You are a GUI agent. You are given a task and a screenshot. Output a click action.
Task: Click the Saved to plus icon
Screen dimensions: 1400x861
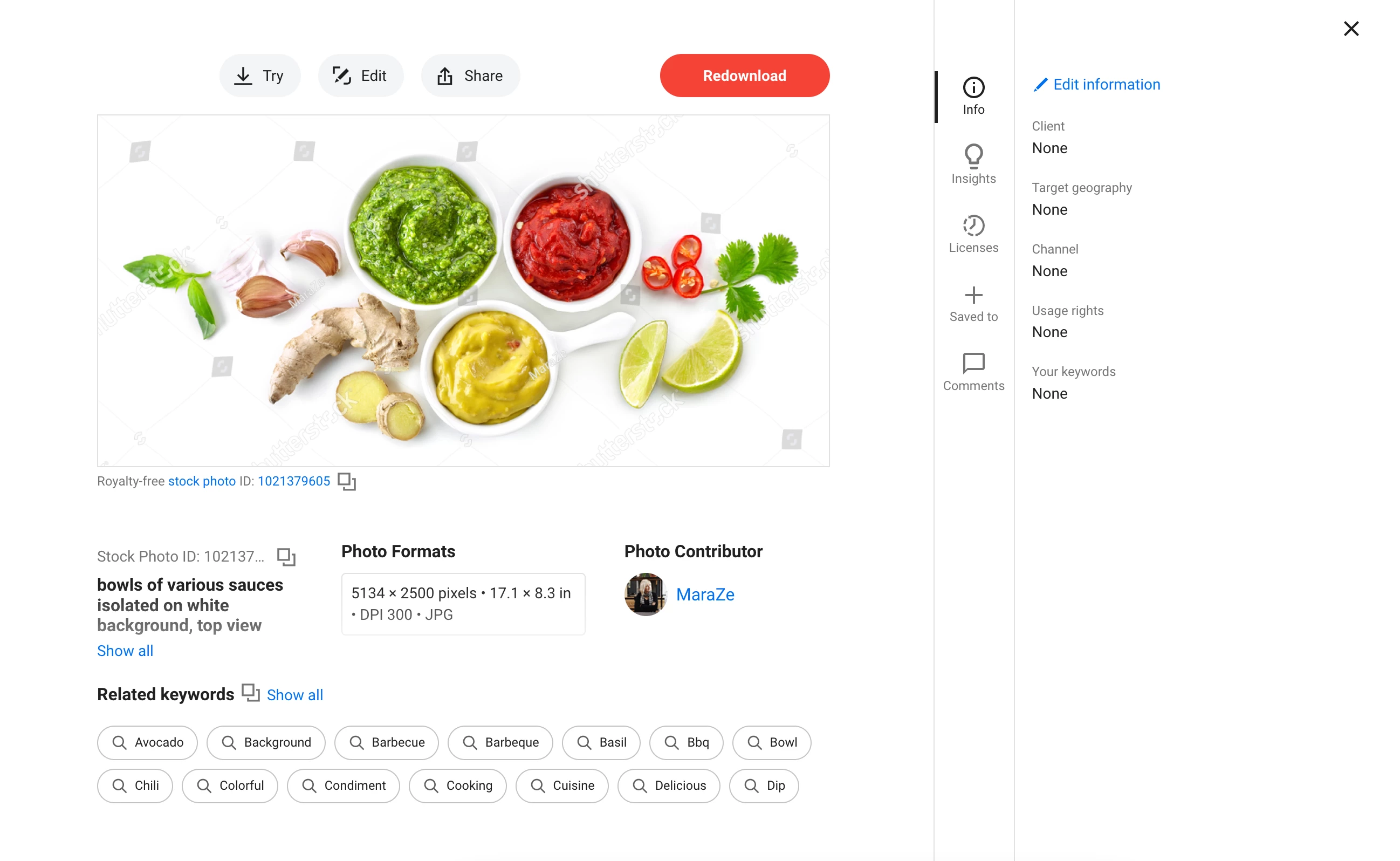(973, 295)
